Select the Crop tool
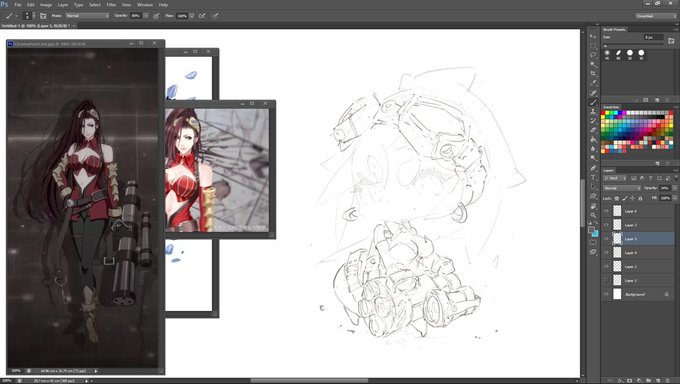The image size is (680, 384). (x=593, y=74)
